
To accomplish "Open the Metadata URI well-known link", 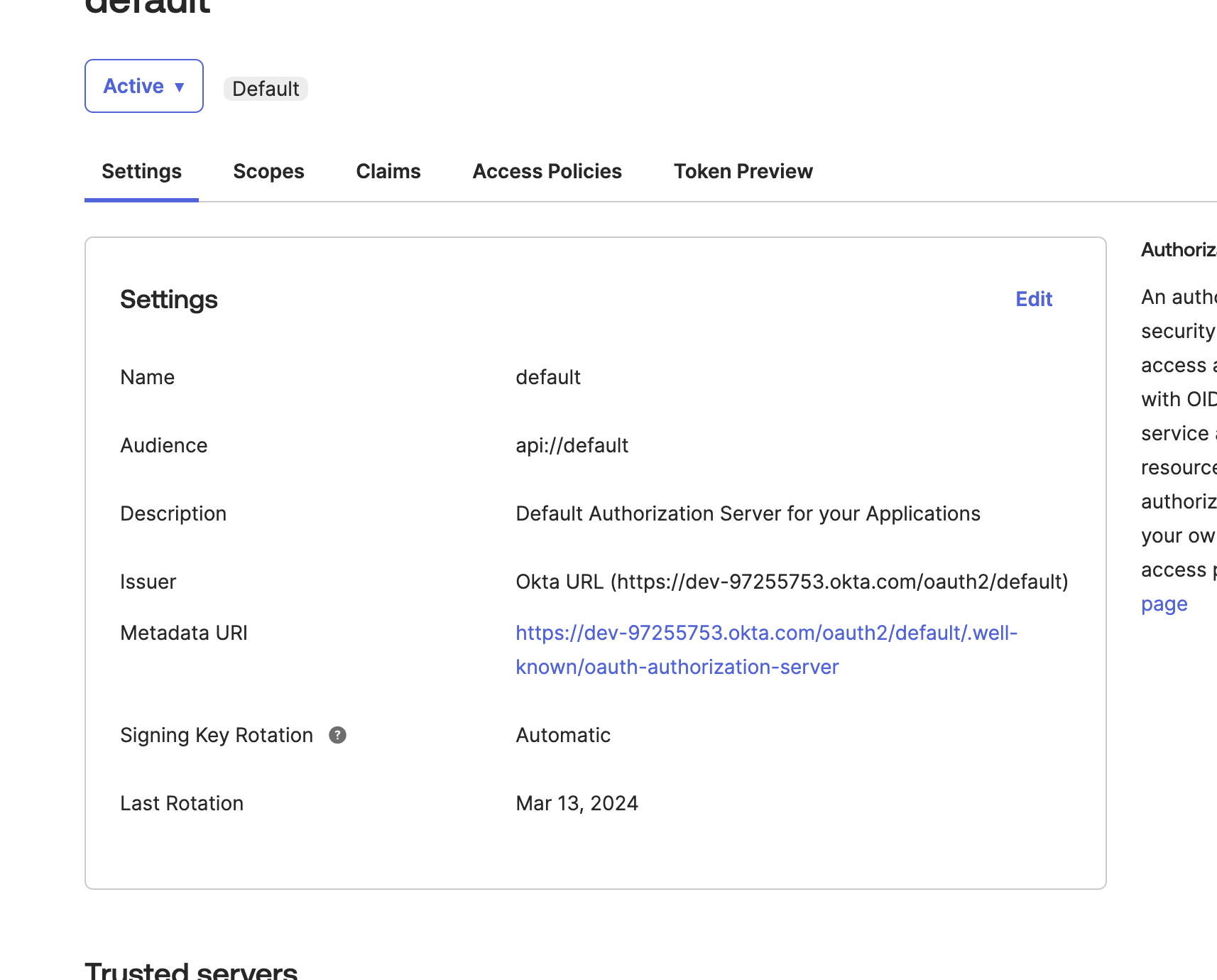I will pos(766,650).
